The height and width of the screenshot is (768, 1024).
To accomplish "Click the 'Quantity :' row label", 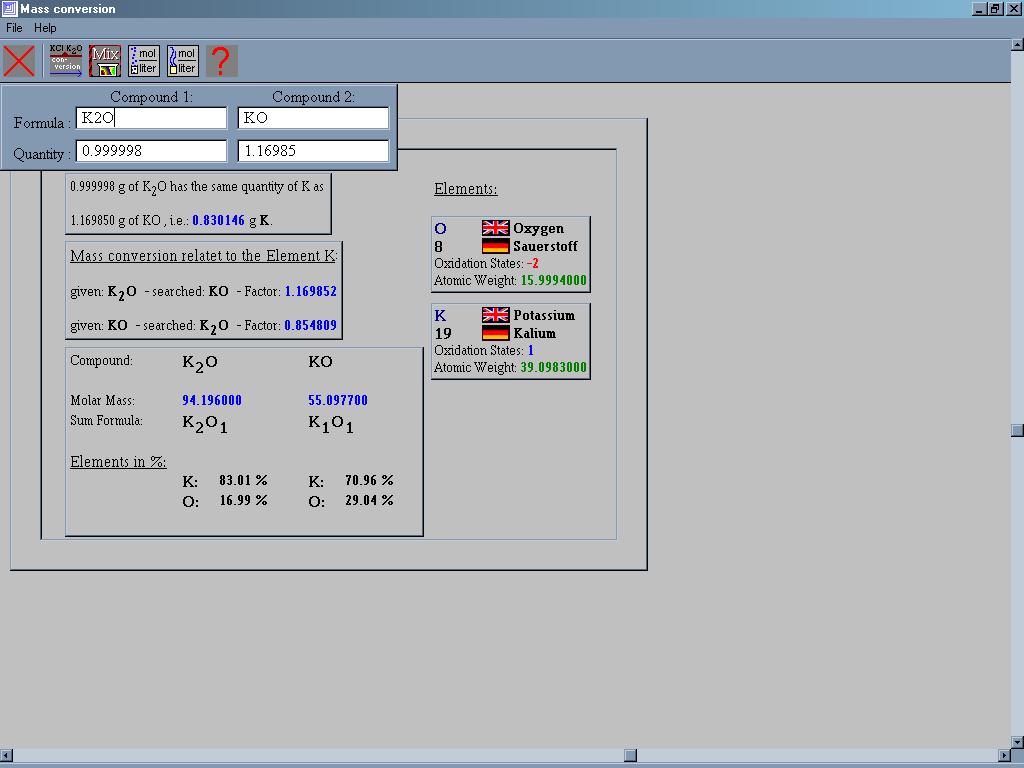I will point(42,155).
